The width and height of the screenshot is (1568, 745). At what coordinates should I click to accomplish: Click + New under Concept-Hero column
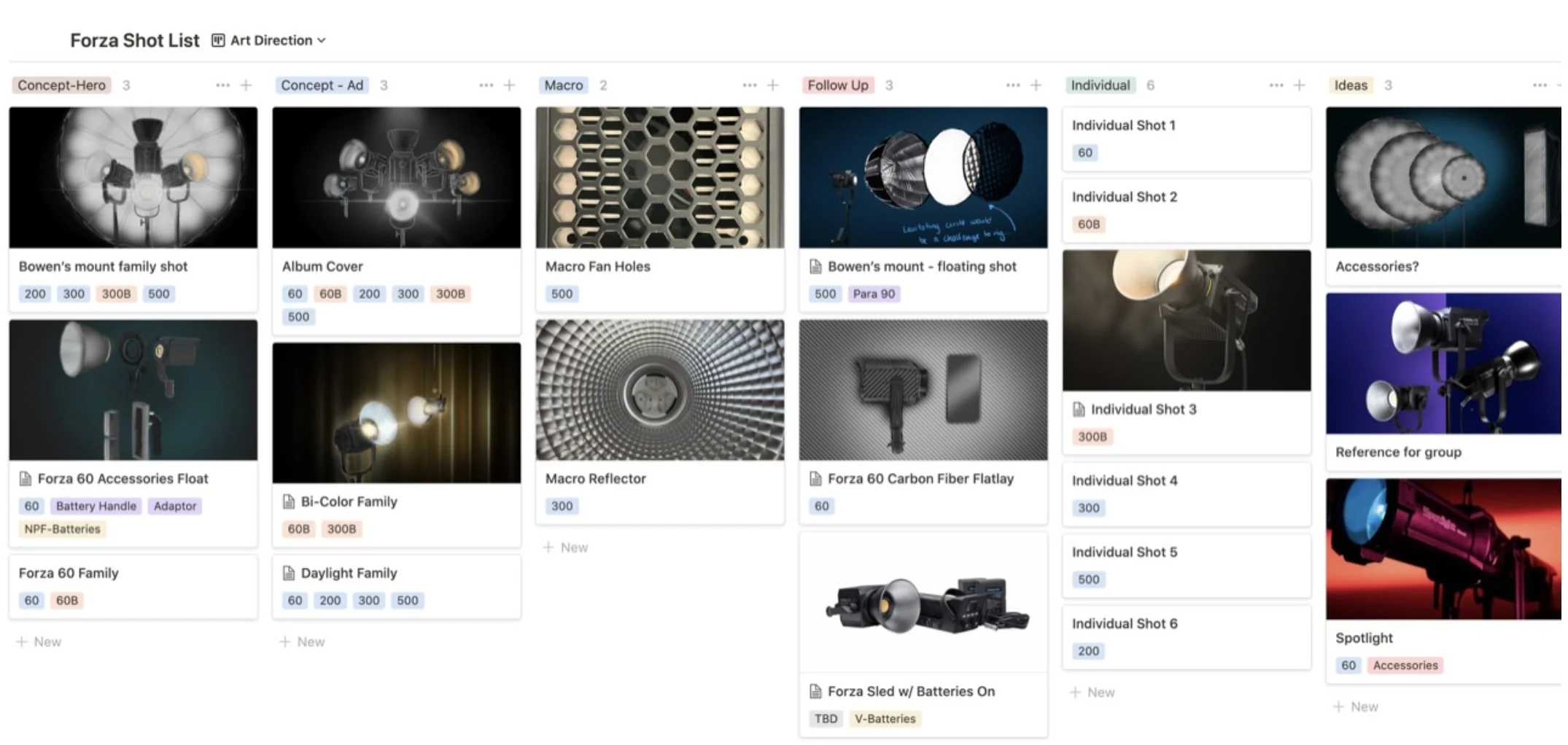click(39, 642)
